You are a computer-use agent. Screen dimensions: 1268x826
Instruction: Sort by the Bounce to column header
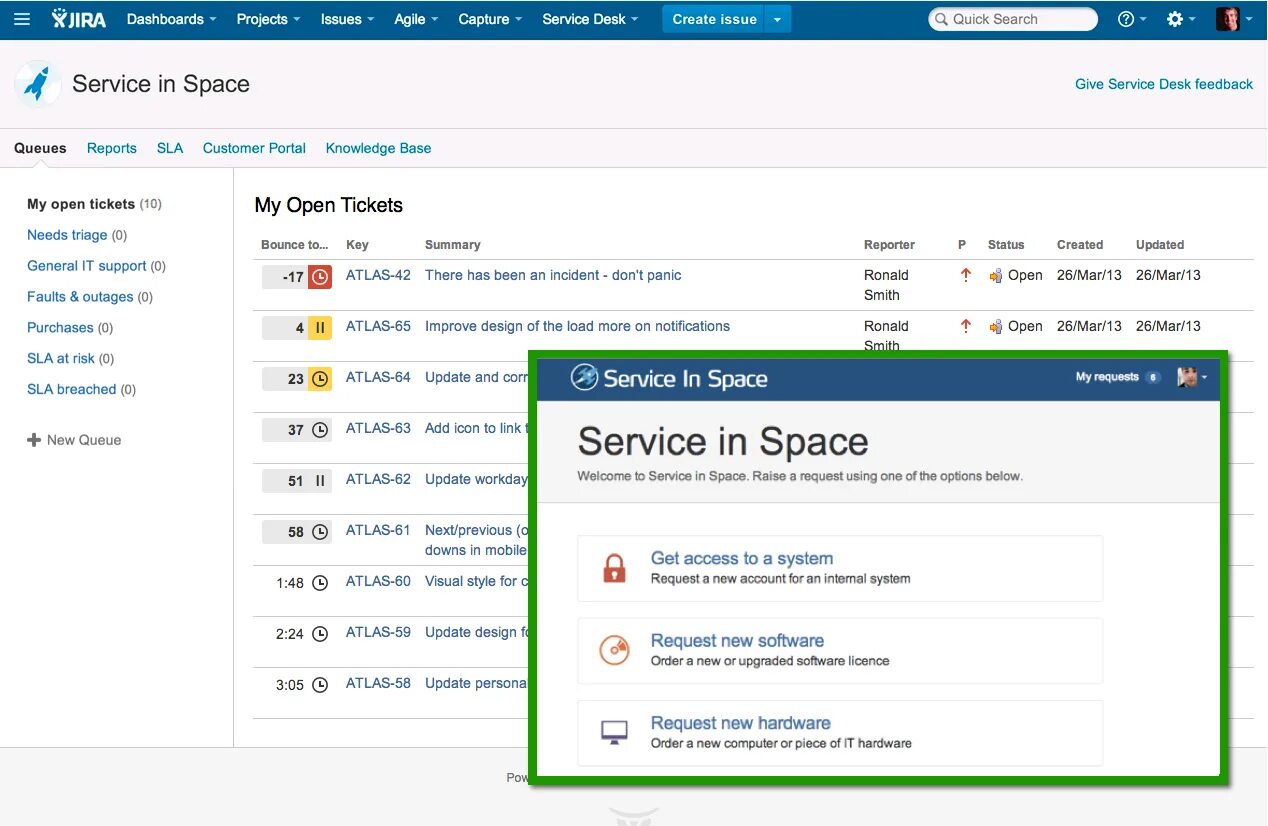tap(295, 245)
